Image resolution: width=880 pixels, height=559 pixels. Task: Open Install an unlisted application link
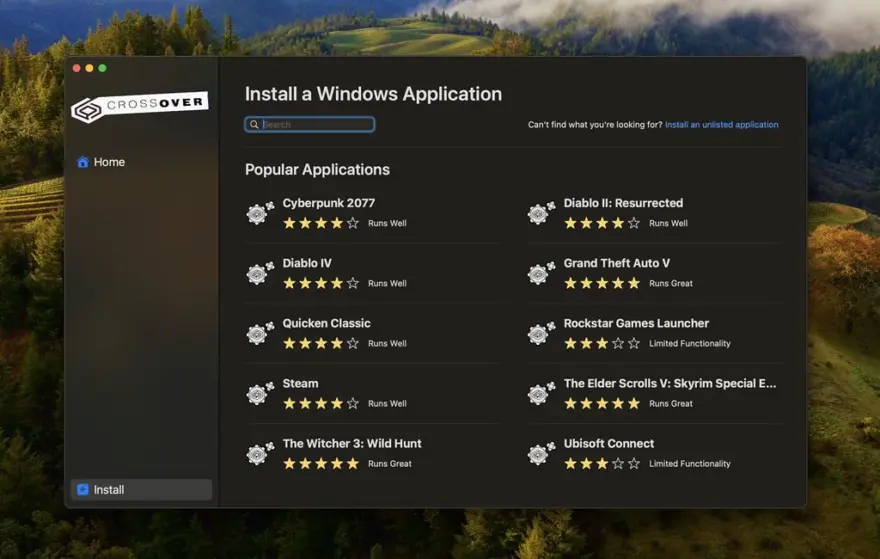(721, 125)
